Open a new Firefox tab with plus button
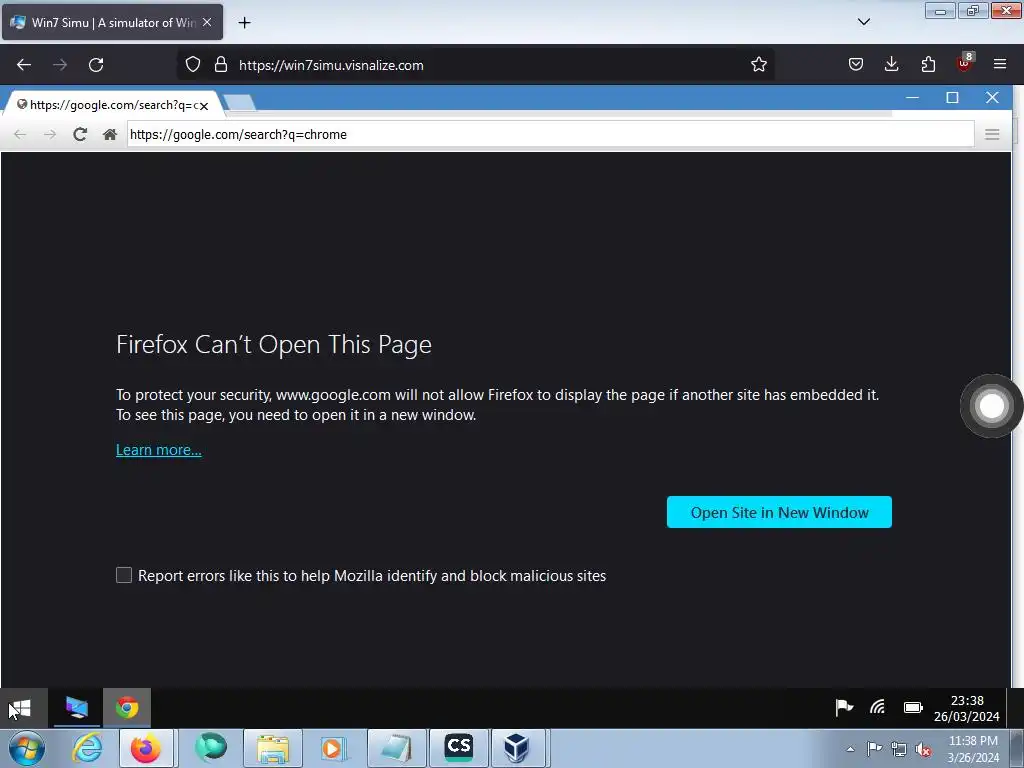This screenshot has width=1024, height=768. click(x=244, y=23)
